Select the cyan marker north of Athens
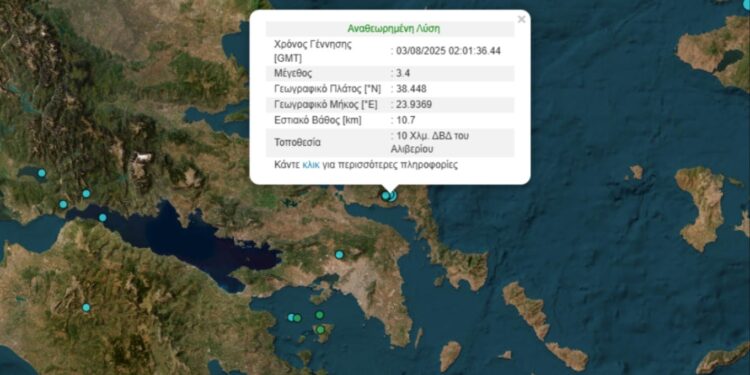 (339, 254)
